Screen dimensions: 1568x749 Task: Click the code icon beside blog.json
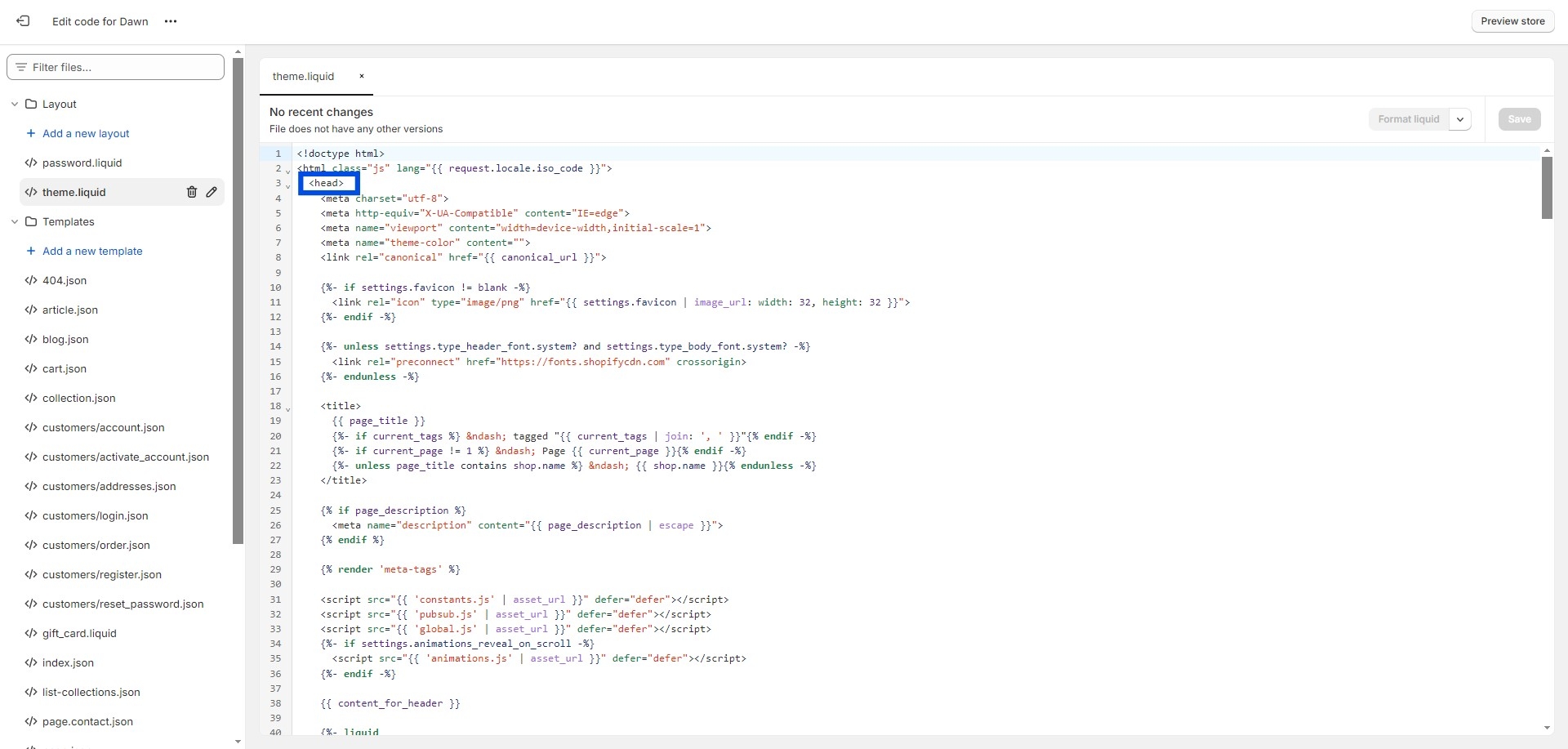pos(31,339)
